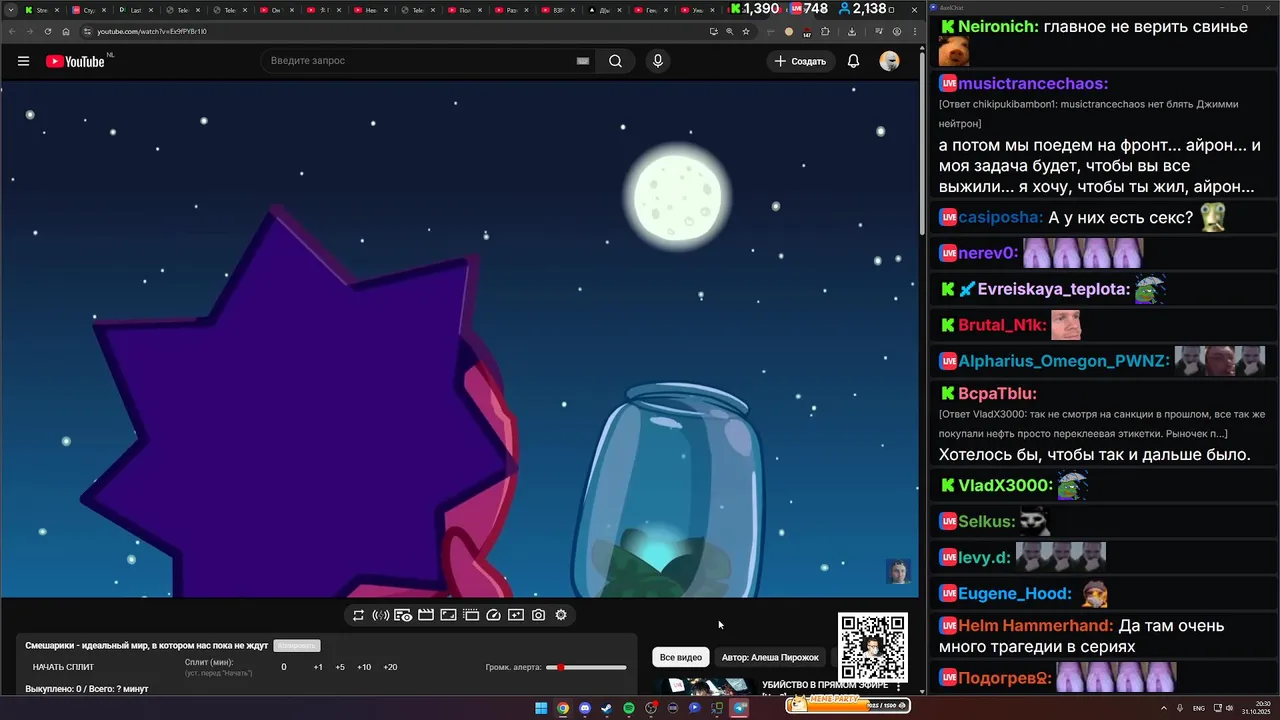
Task: Start voice search with microphone
Action: pos(657,61)
